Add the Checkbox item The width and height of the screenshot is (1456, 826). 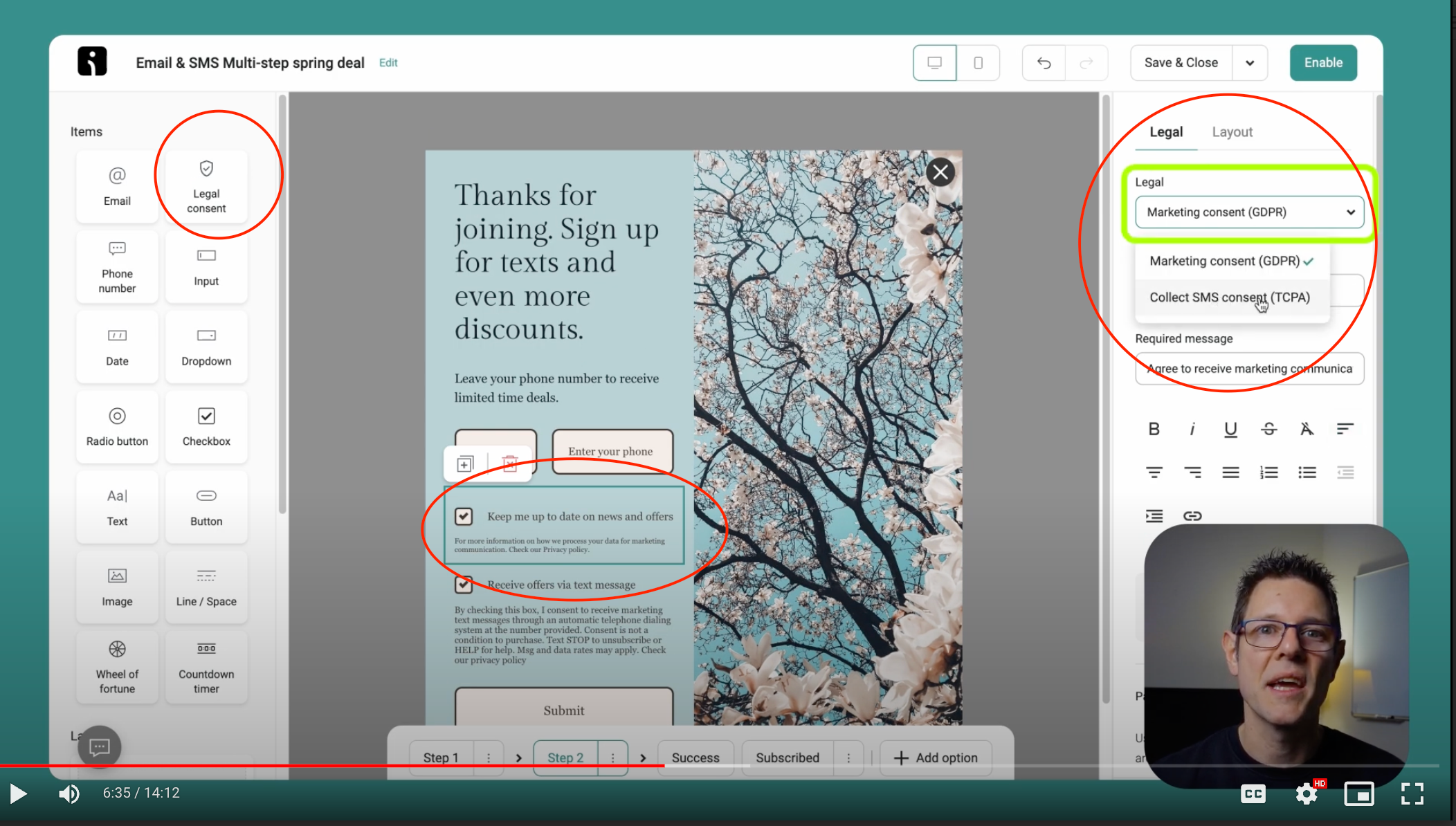(206, 427)
